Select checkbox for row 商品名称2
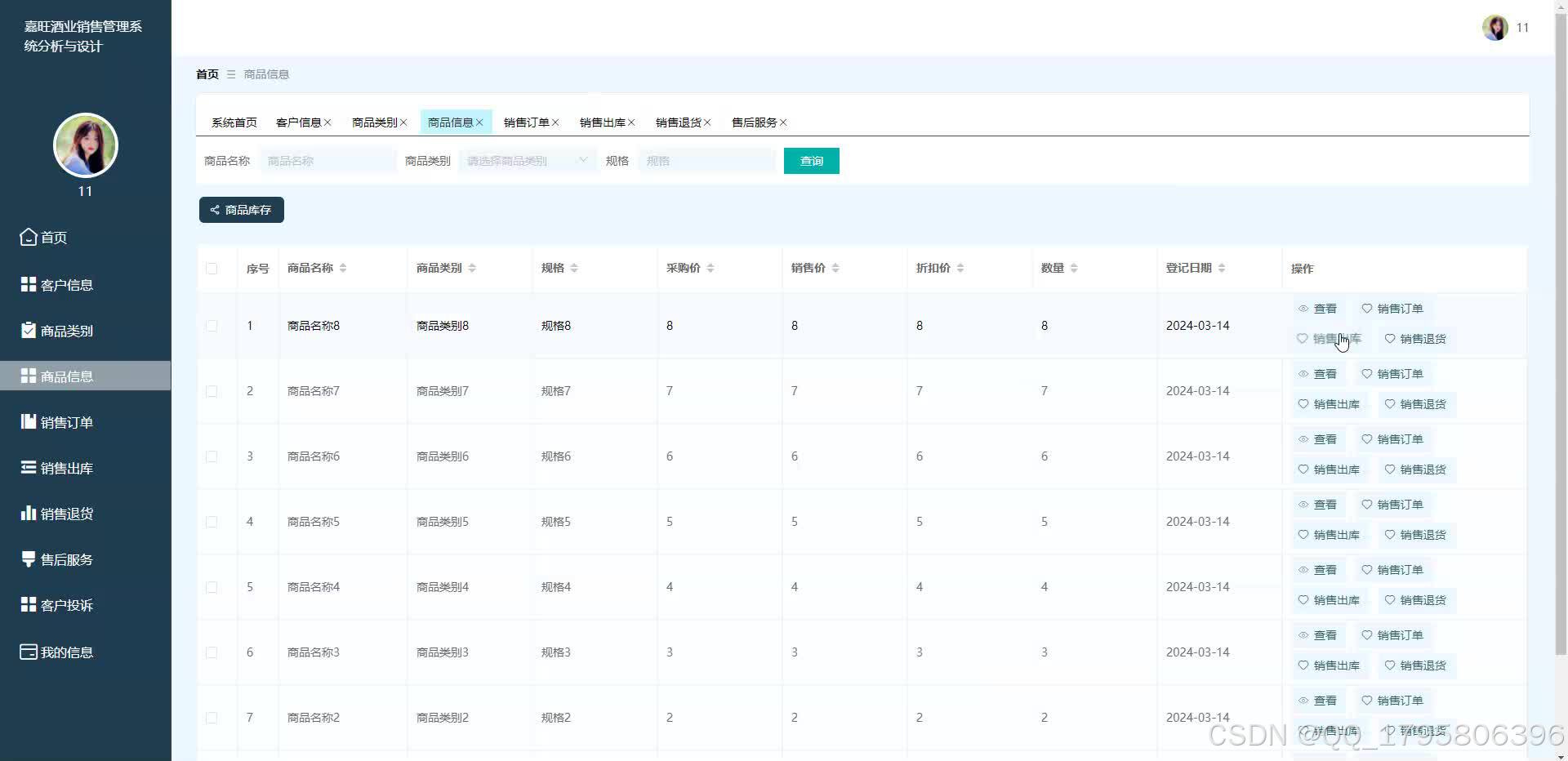Image resolution: width=1568 pixels, height=761 pixels. click(212, 718)
